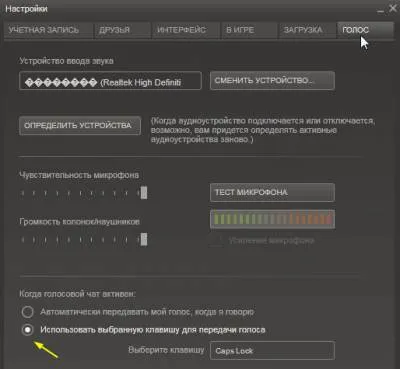Open the Интерфейс tab

click(186, 30)
